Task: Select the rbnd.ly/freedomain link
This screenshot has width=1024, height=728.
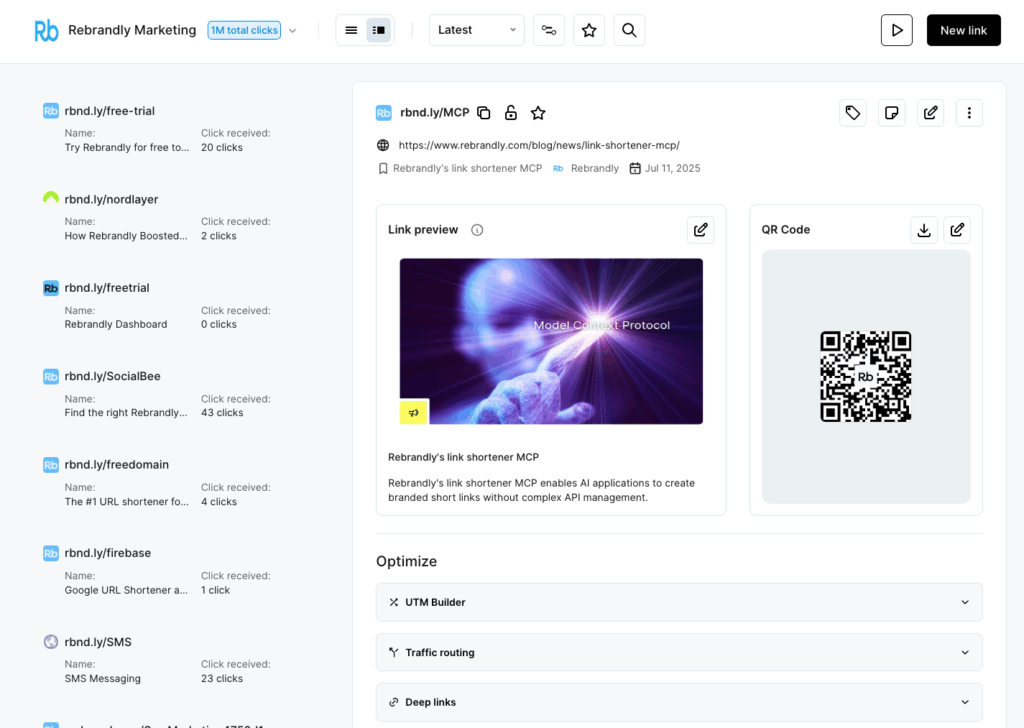Action: (x=116, y=465)
